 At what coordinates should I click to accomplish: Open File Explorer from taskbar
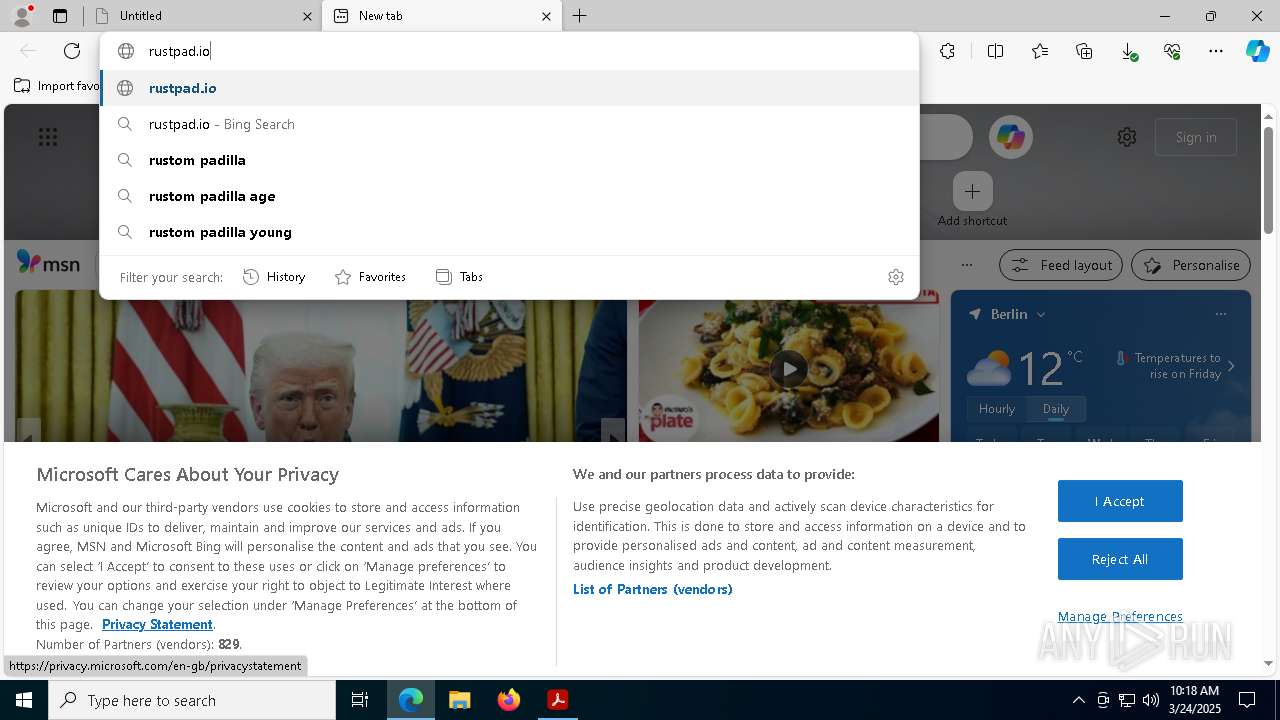pos(459,700)
